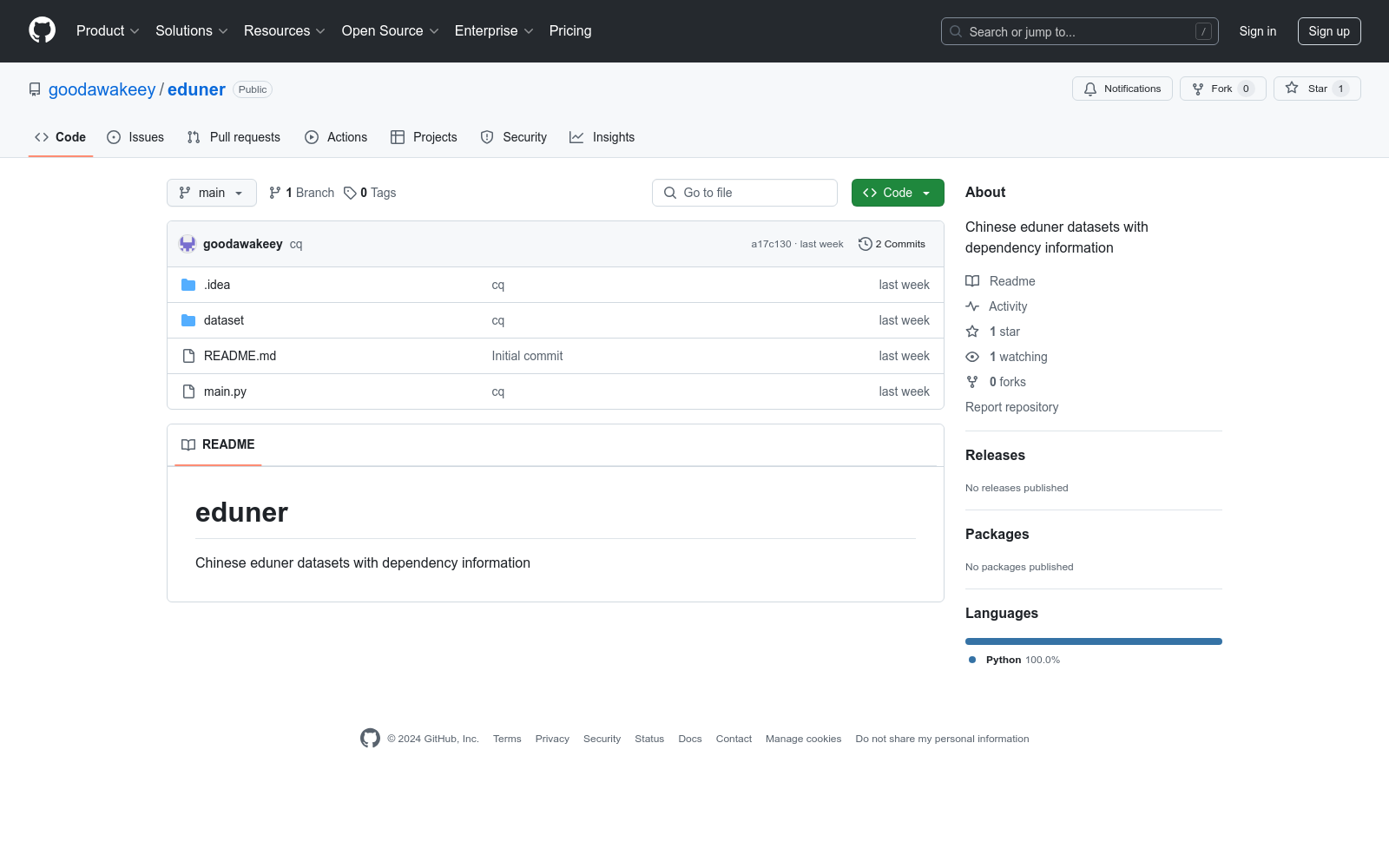Open the Terms footer link
The width and height of the screenshot is (1389, 868).
tap(507, 739)
